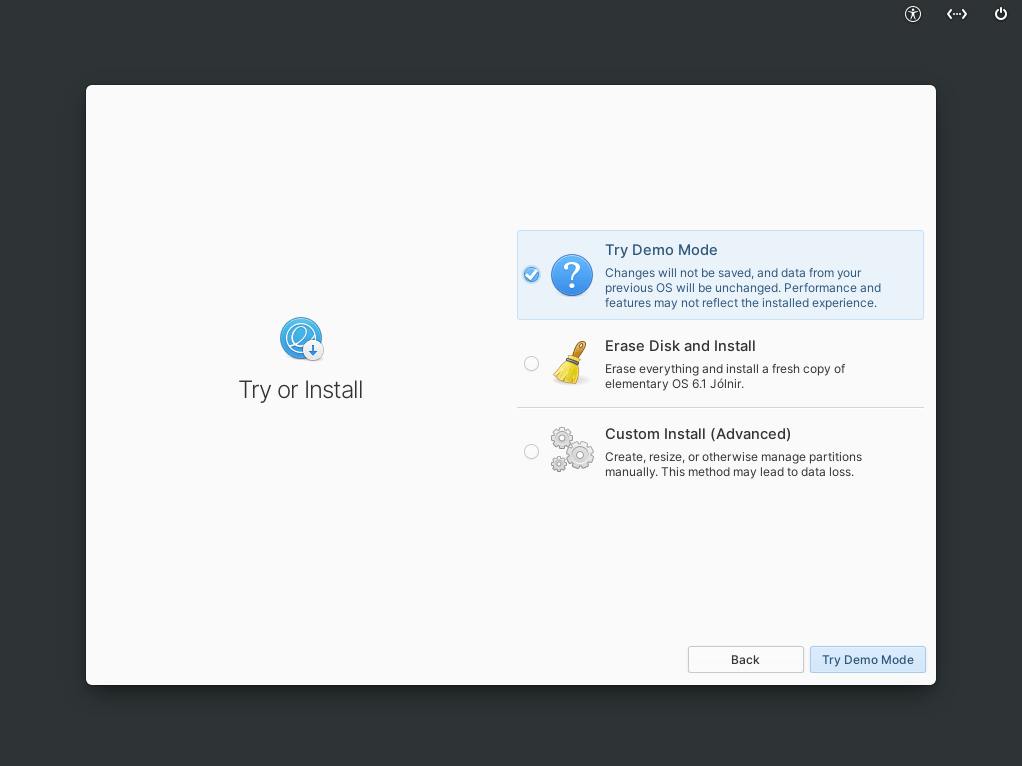This screenshot has width=1022, height=766.
Task: Click the "Try or Install" heading text
Action: pos(301,390)
